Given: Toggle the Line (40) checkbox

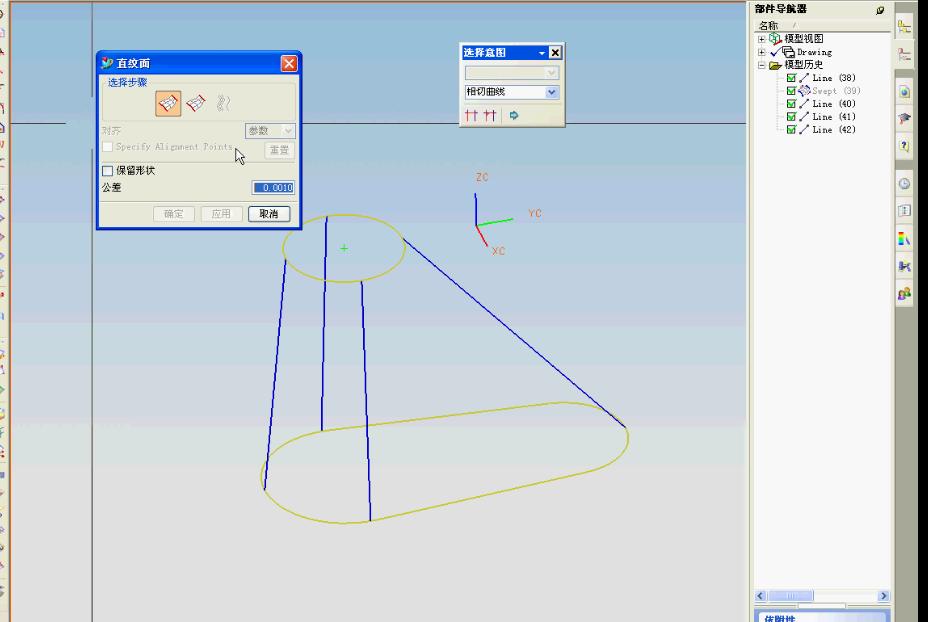Looking at the screenshot, I should 791,104.
